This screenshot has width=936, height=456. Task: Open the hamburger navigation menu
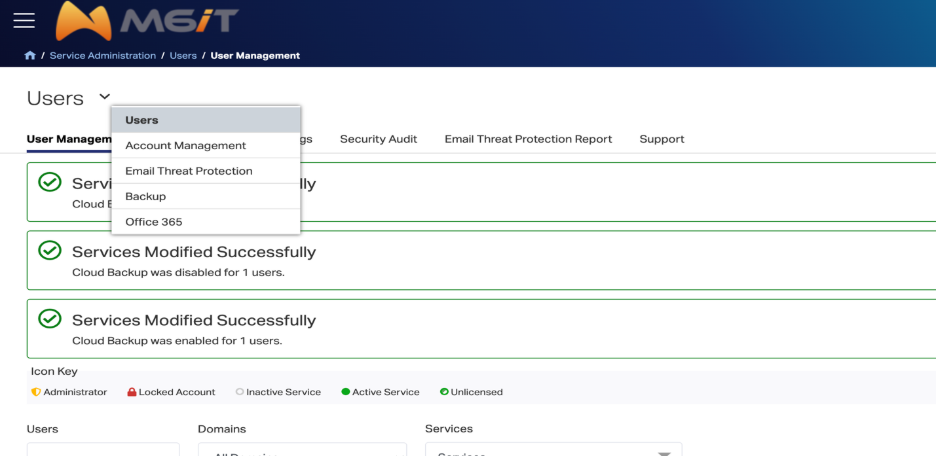coord(24,20)
